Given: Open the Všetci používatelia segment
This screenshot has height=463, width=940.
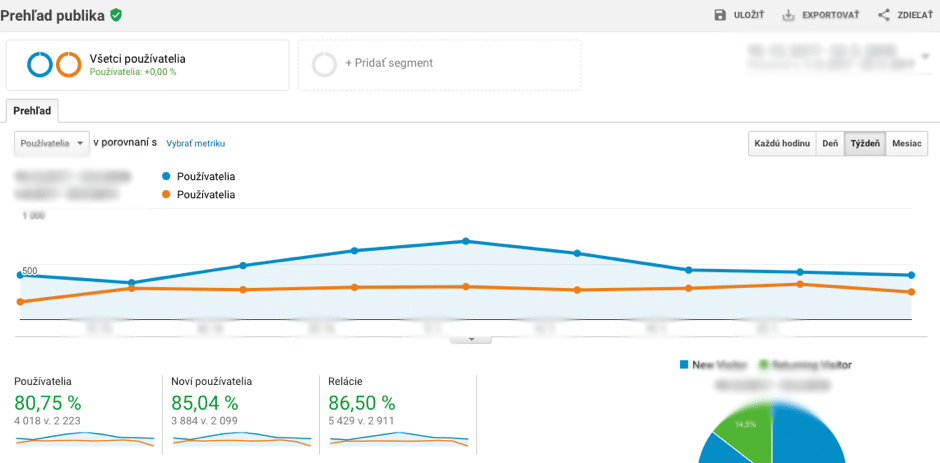Looking at the screenshot, I should coord(147,65).
